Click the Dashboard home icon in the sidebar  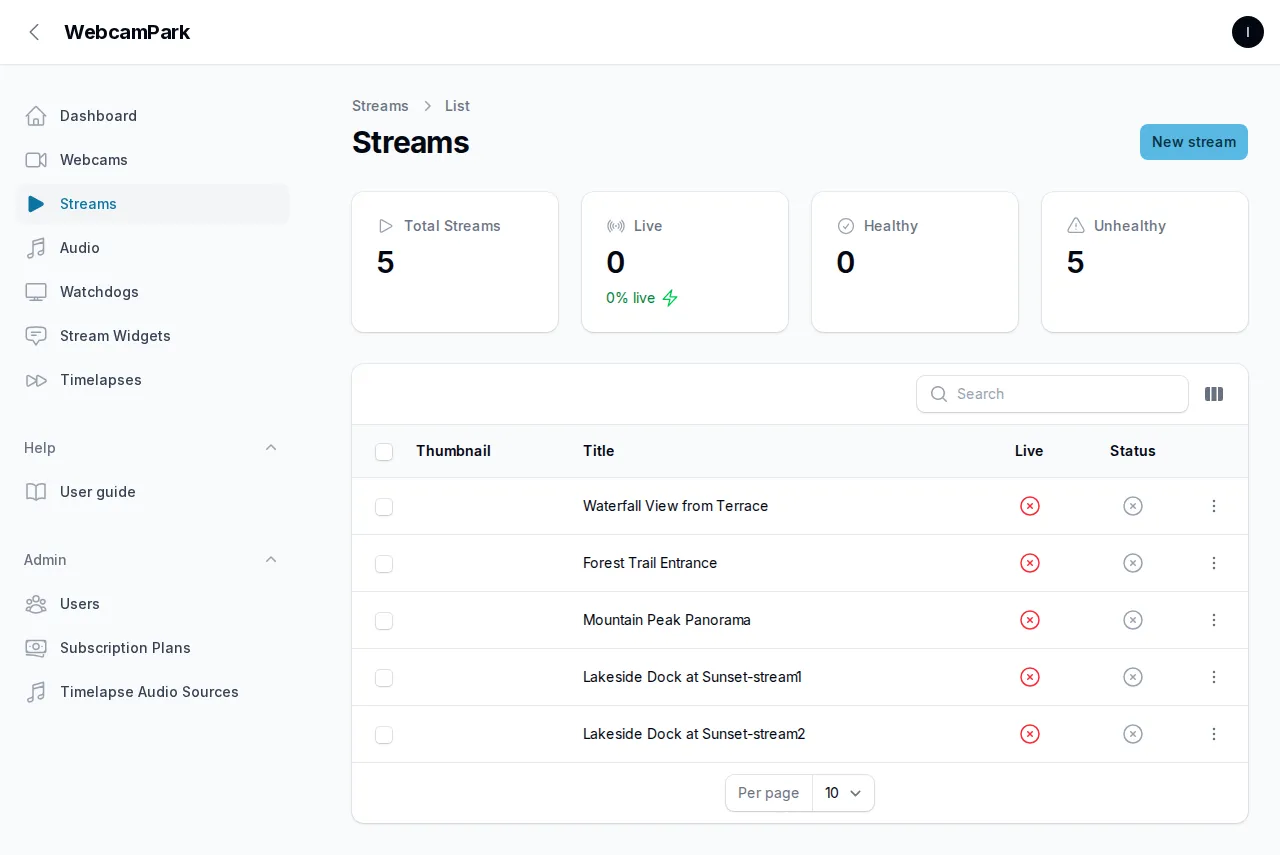pyautogui.click(x=36, y=116)
